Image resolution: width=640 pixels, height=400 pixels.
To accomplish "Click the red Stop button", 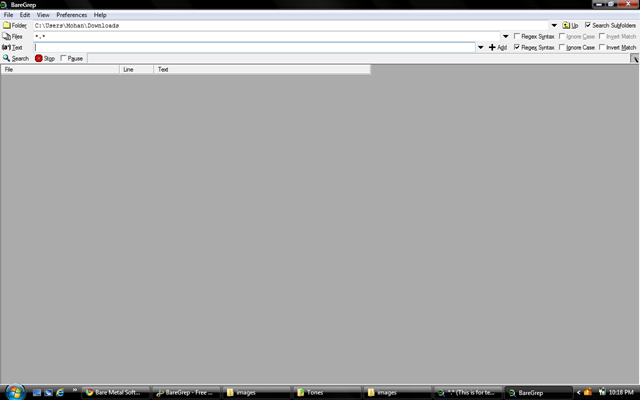I will pos(44,58).
